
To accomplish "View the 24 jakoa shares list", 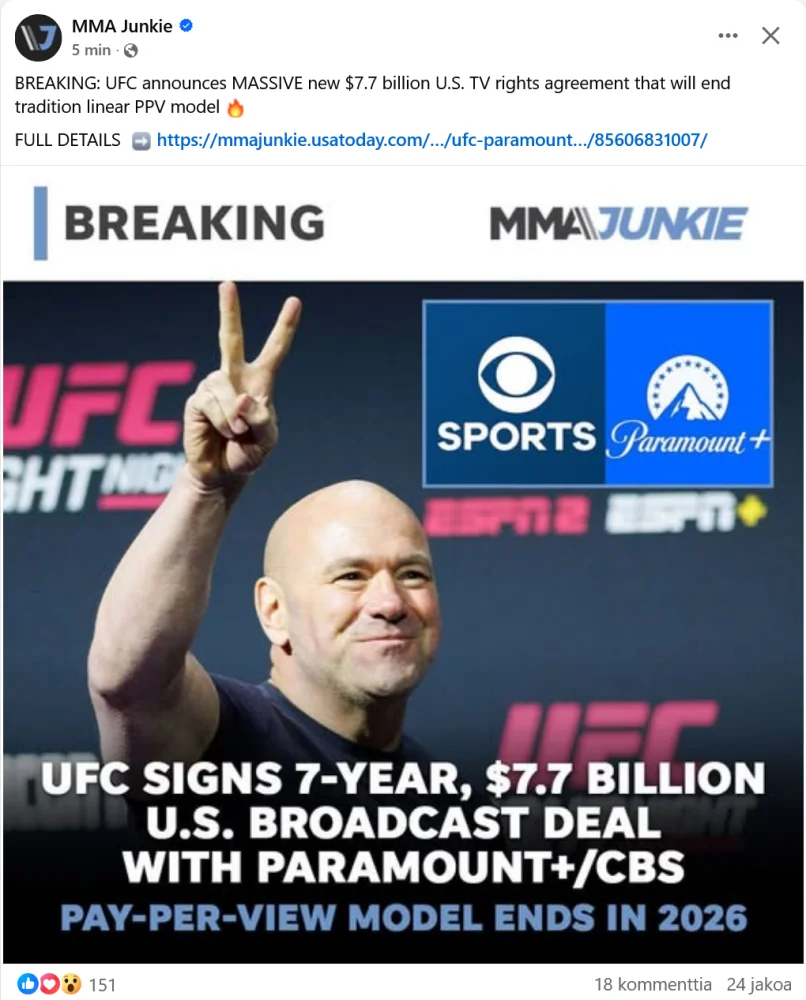I will pos(759,985).
